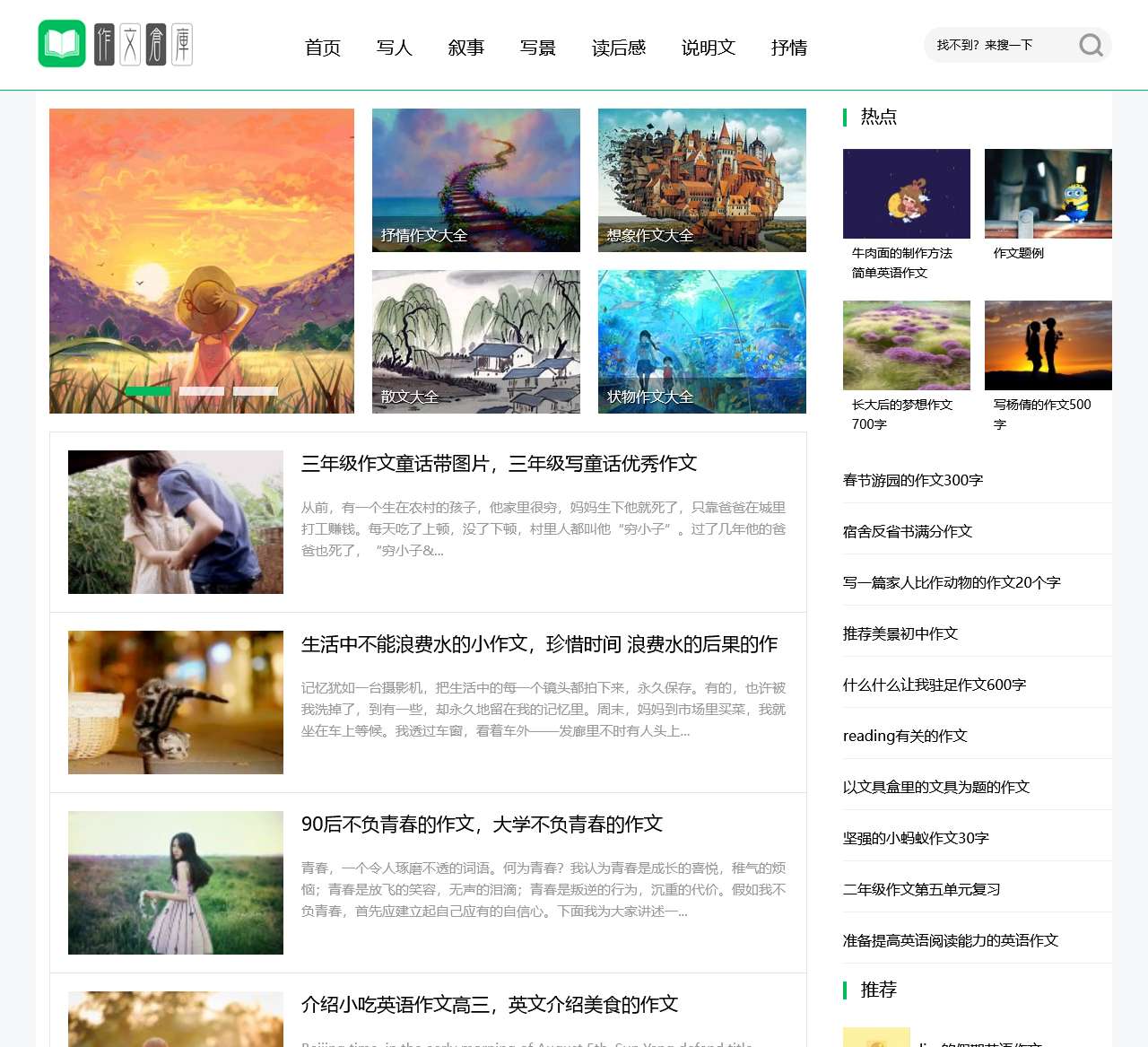Image resolution: width=1148 pixels, height=1047 pixels.
Task: Open 什么什么让我驻足作文600字 link
Action: point(935,685)
